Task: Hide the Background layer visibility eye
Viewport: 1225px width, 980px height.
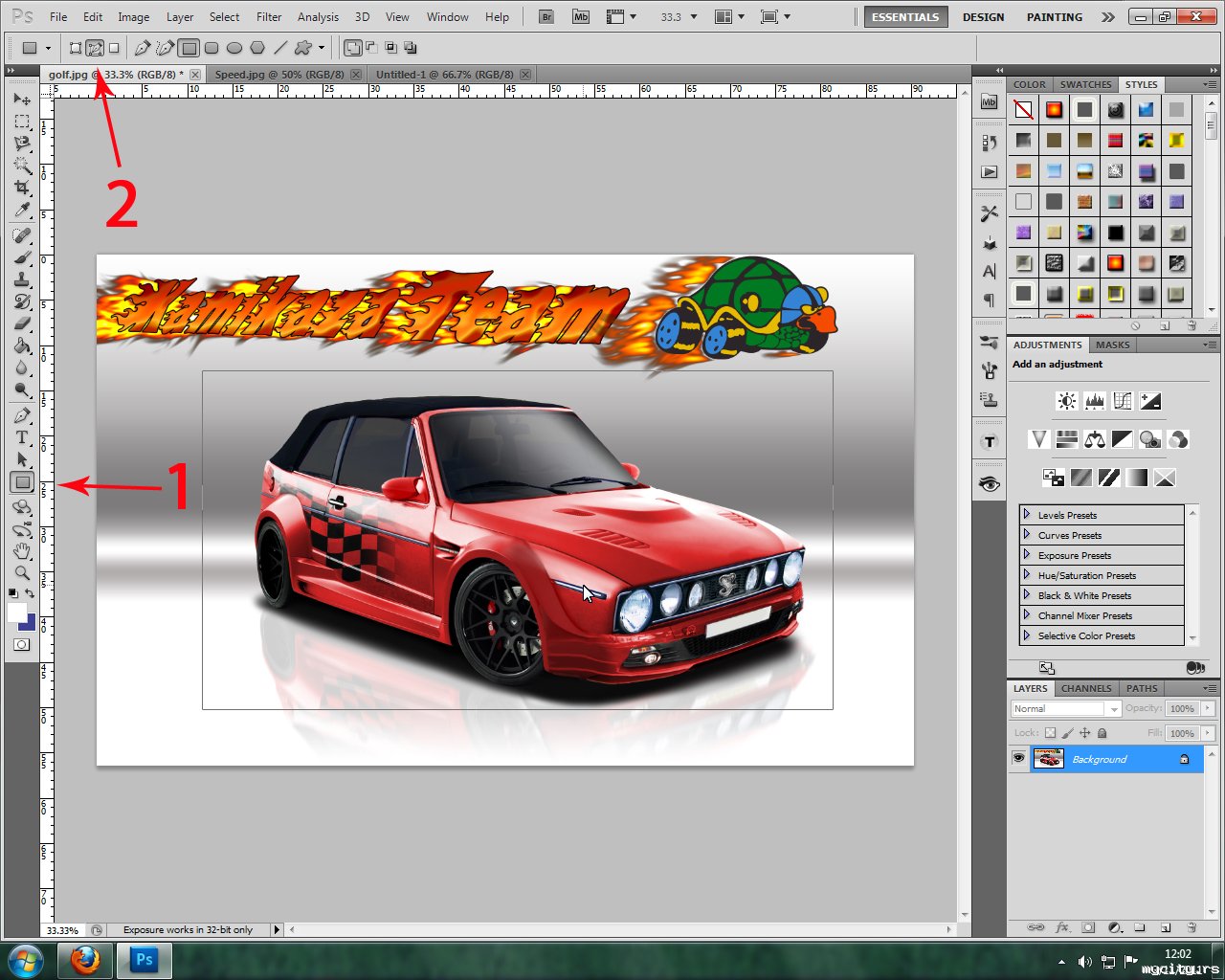Action: pyautogui.click(x=1018, y=759)
